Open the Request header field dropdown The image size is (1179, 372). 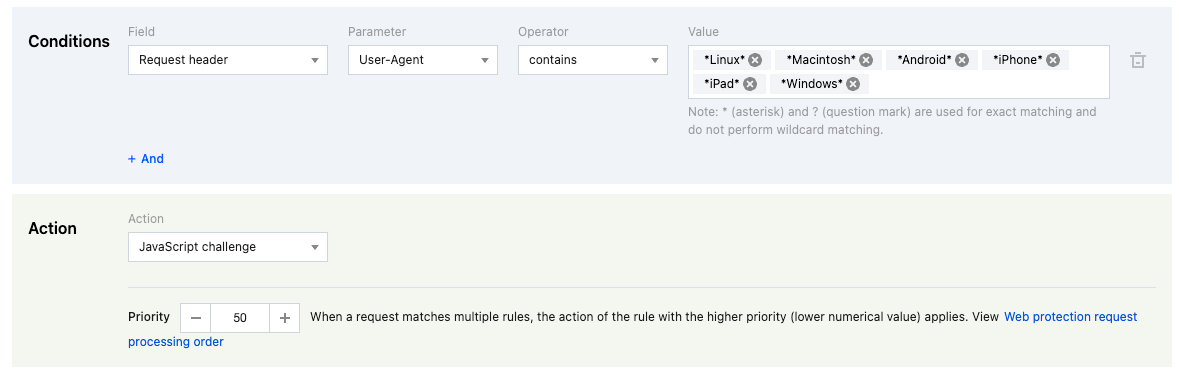point(228,60)
